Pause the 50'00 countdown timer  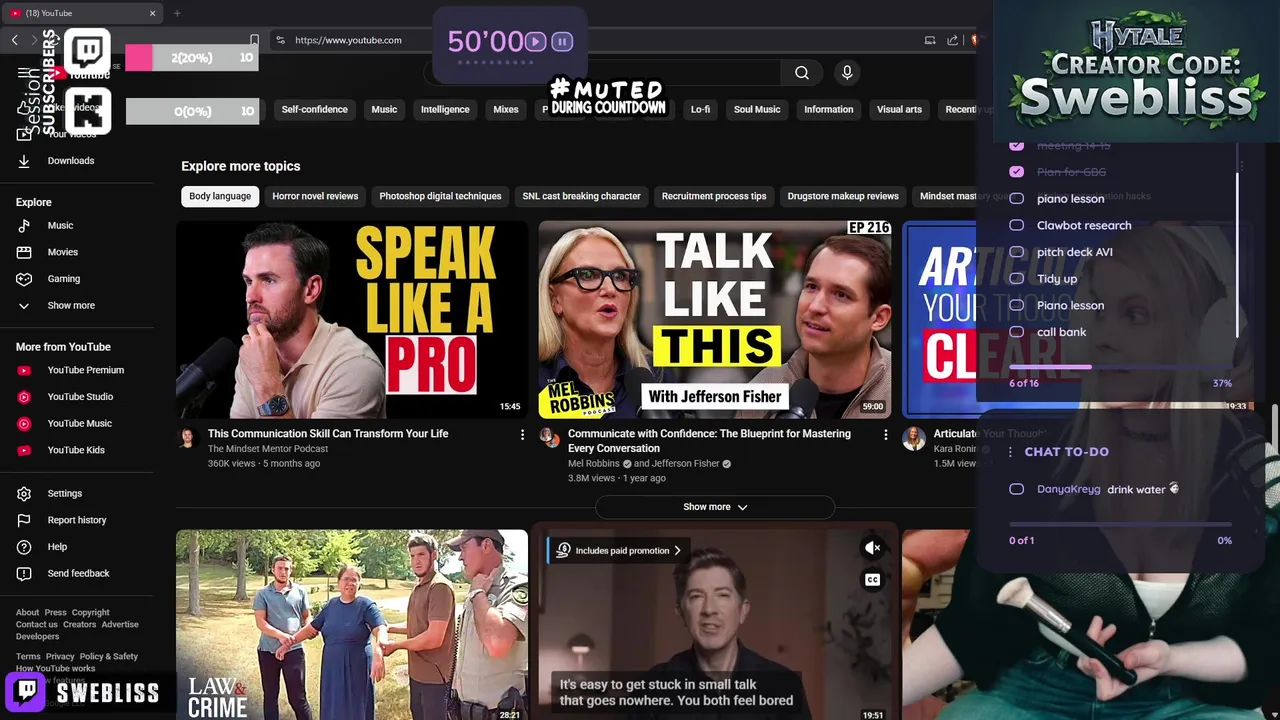point(562,42)
